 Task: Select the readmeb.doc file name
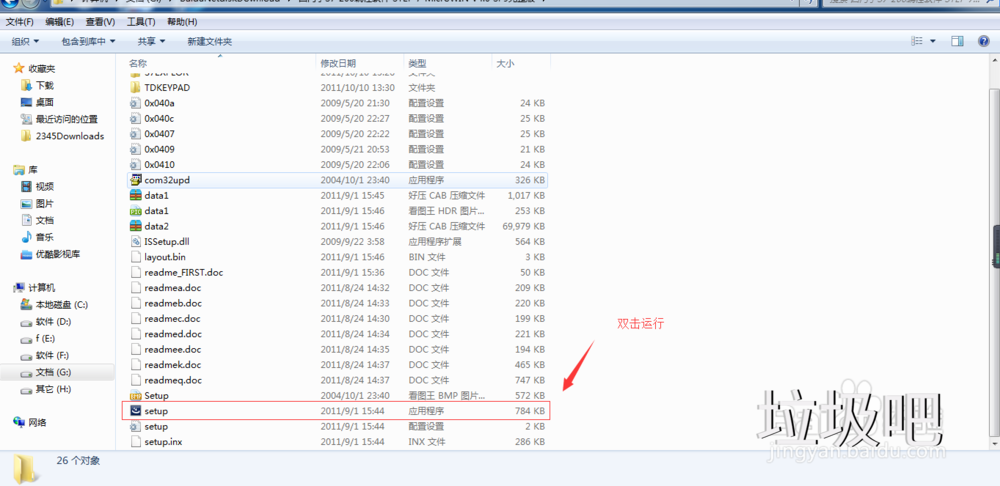point(173,303)
